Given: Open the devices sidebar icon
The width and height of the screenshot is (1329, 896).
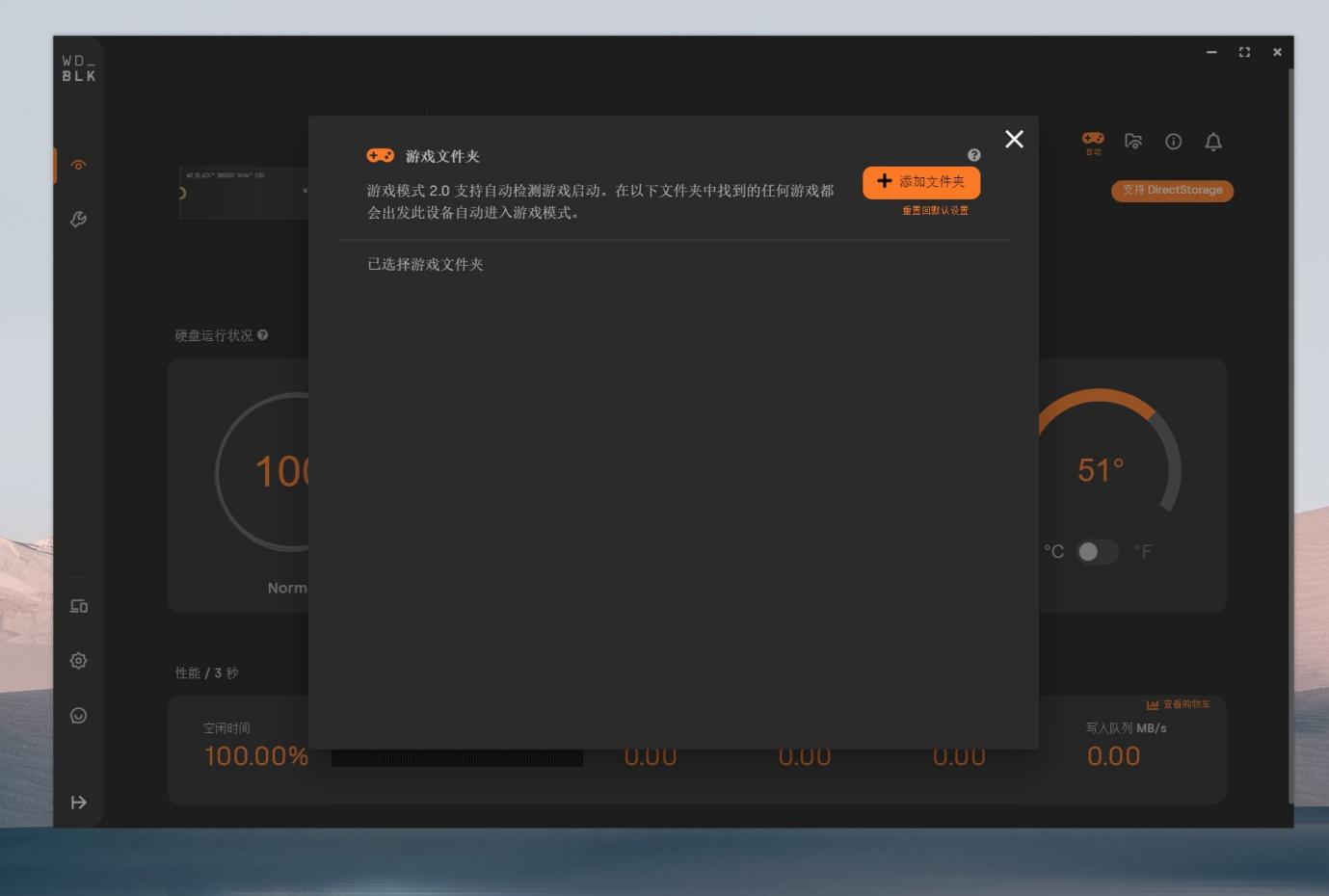Looking at the screenshot, I should coord(79,606).
